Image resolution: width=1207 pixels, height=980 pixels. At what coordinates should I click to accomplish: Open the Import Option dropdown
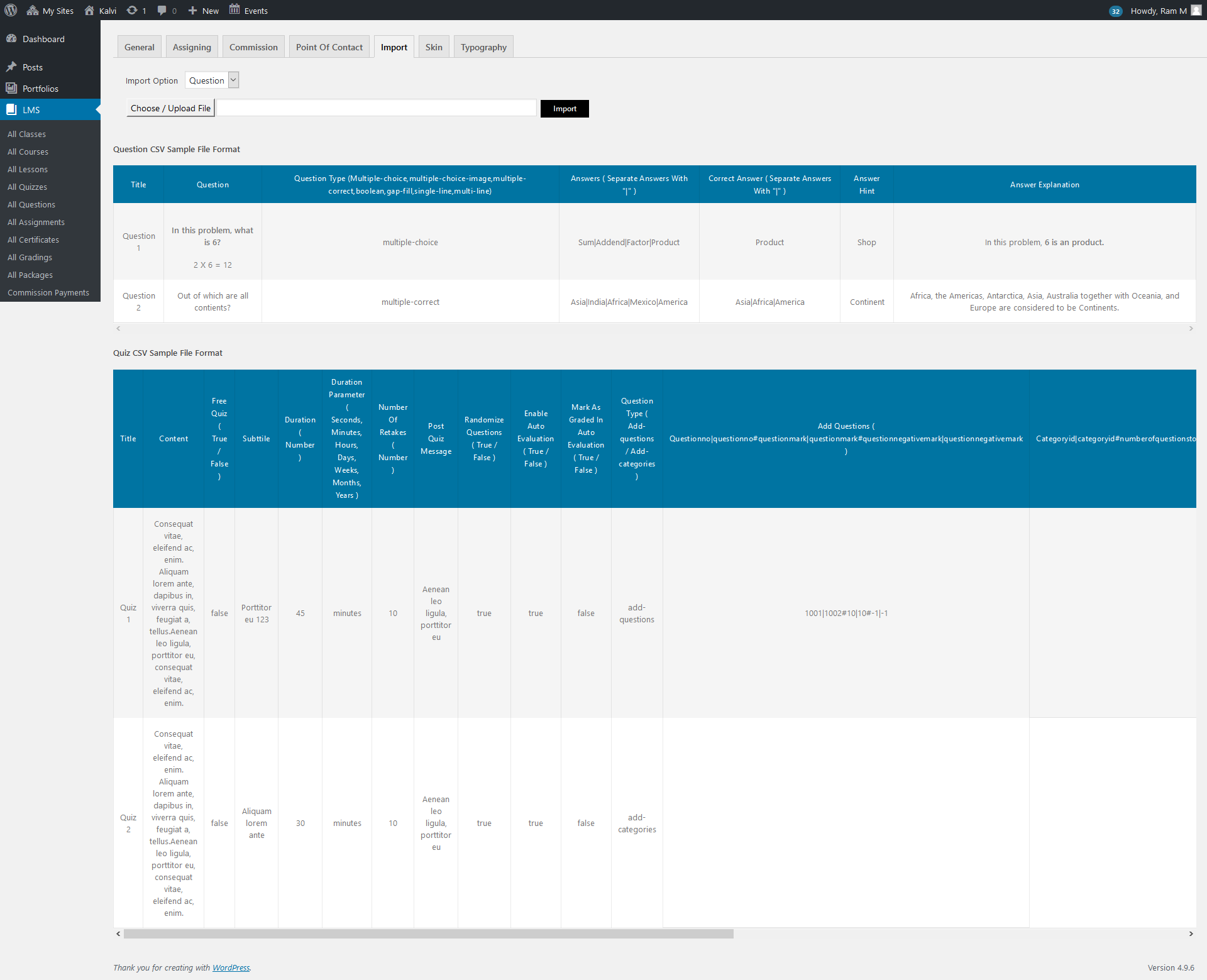click(212, 80)
